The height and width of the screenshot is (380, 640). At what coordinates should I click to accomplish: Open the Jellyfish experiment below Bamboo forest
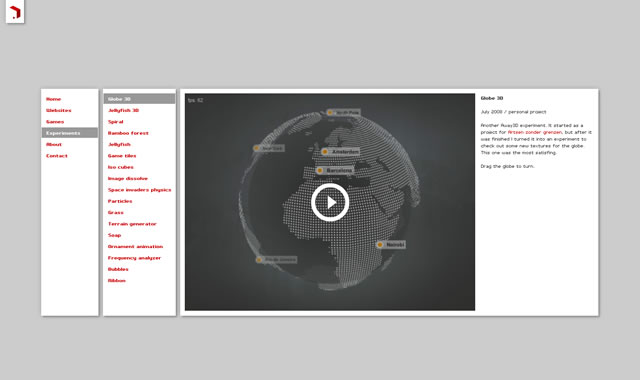(x=119, y=144)
